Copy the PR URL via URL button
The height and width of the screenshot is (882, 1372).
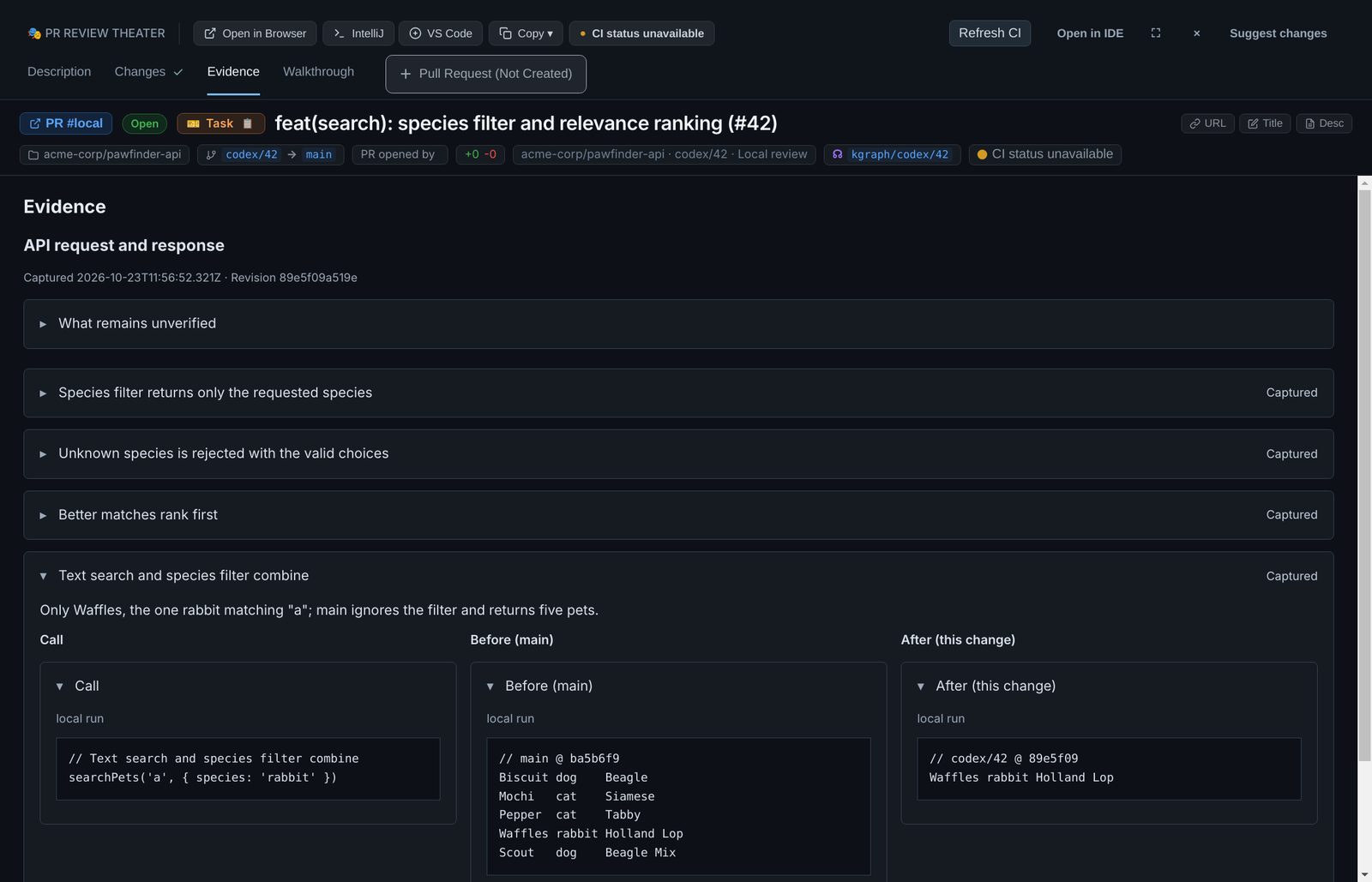1207,123
